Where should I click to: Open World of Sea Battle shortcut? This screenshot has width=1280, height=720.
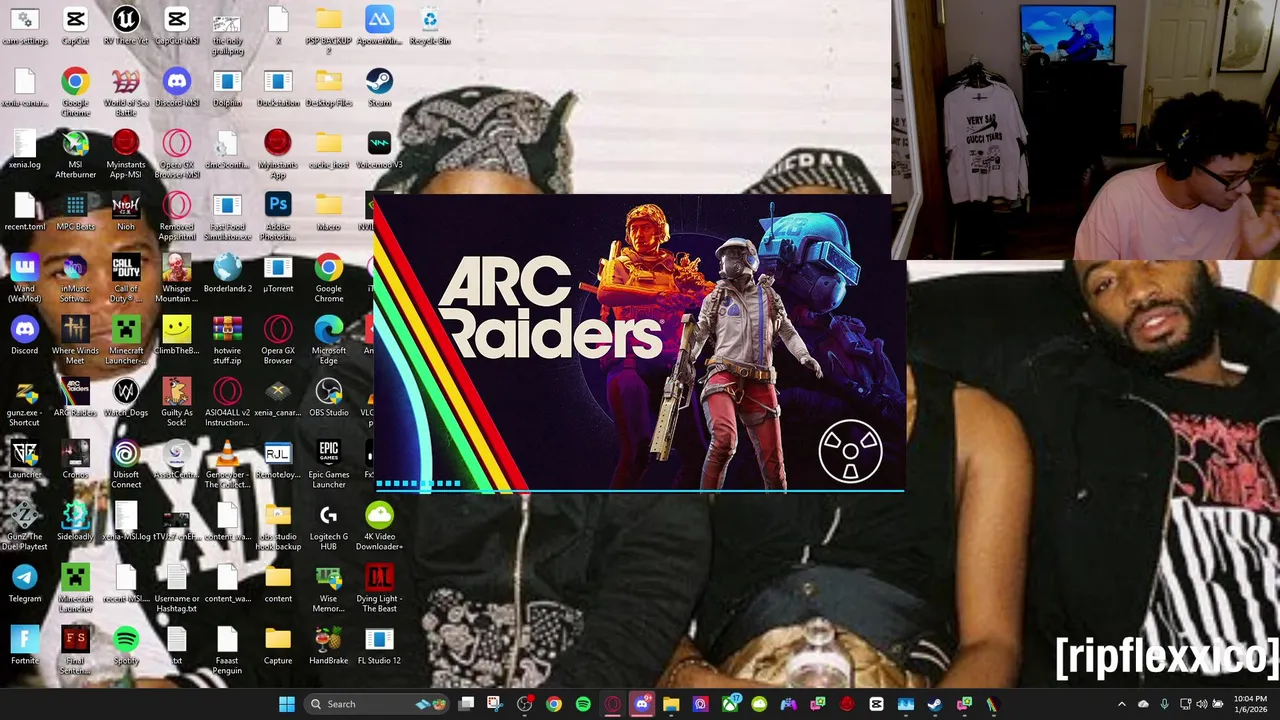tap(126, 92)
